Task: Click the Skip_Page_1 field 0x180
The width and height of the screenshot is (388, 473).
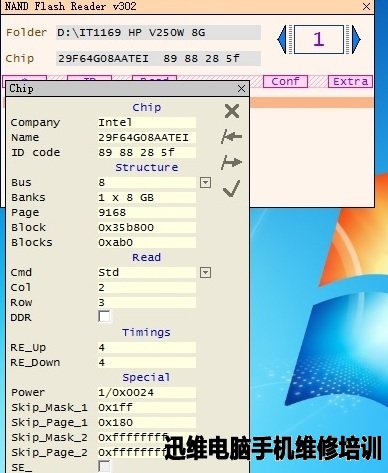Action: [x=147, y=422]
